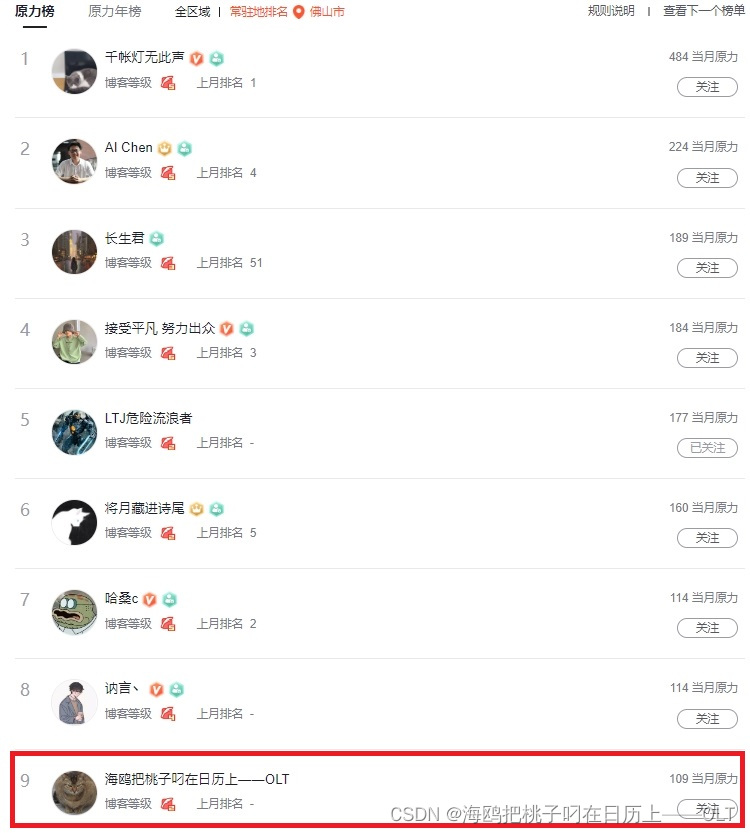Click the green badge beside 讷言、
The image size is (750, 833).
tap(177, 690)
